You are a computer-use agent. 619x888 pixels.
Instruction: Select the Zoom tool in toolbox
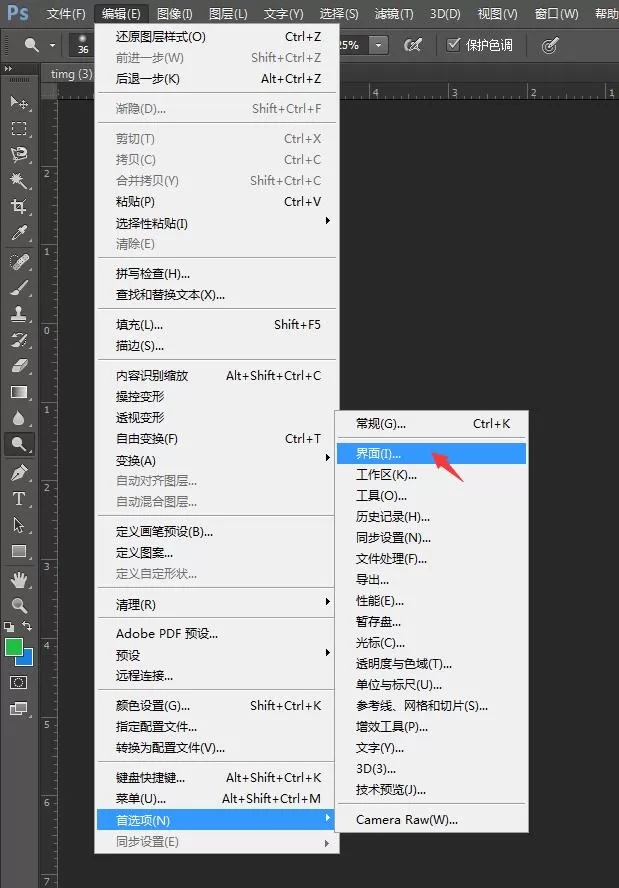coord(19,605)
